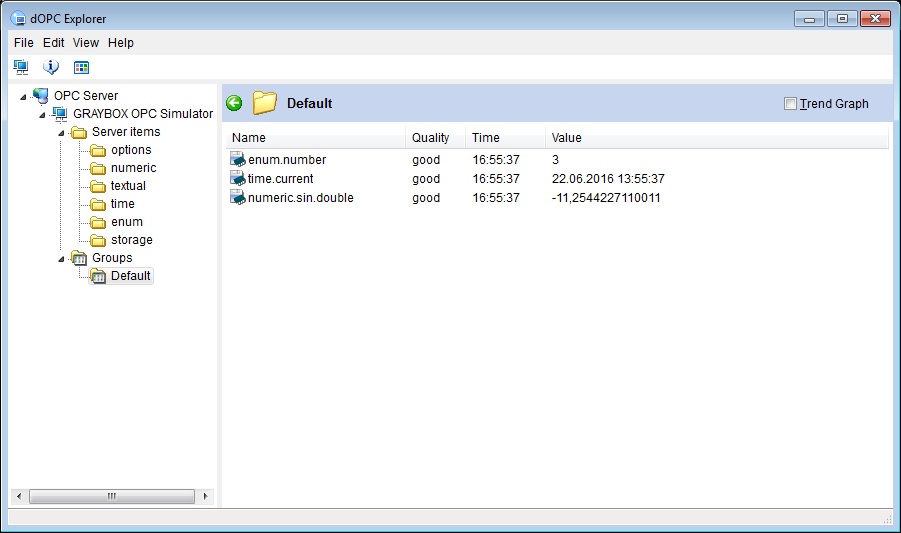Viewport: 901px width, 533px height.
Task: Click the Server items folder icon
Action: point(79,132)
